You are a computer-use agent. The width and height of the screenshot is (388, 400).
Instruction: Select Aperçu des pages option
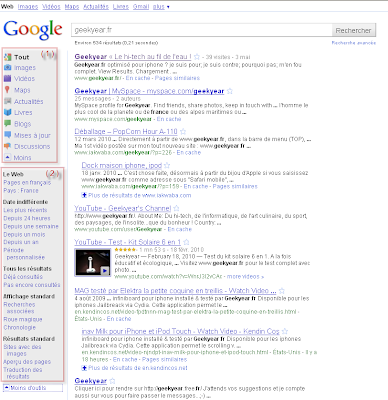pyautogui.click(x=27, y=362)
